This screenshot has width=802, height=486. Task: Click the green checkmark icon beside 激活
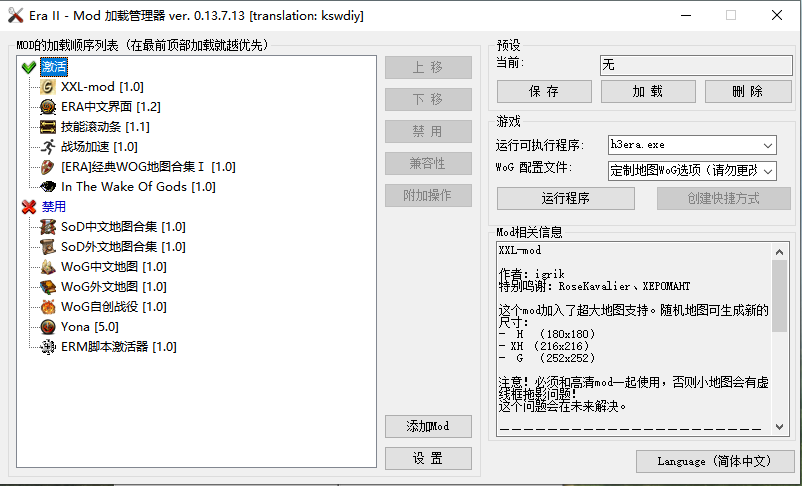tap(29, 67)
